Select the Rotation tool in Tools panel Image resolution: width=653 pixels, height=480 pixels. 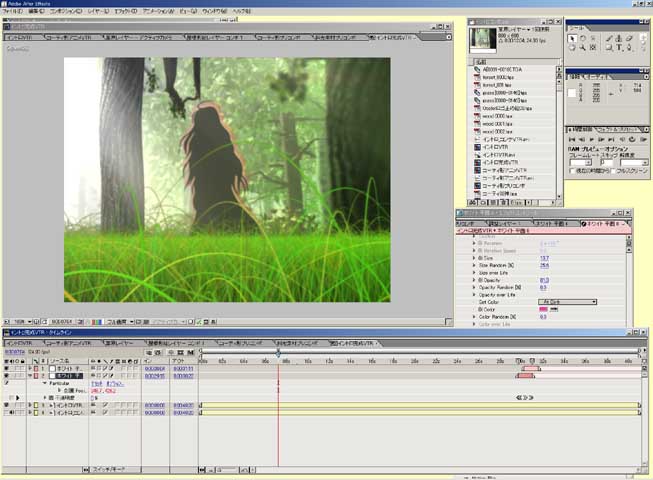[x=583, y=38]
